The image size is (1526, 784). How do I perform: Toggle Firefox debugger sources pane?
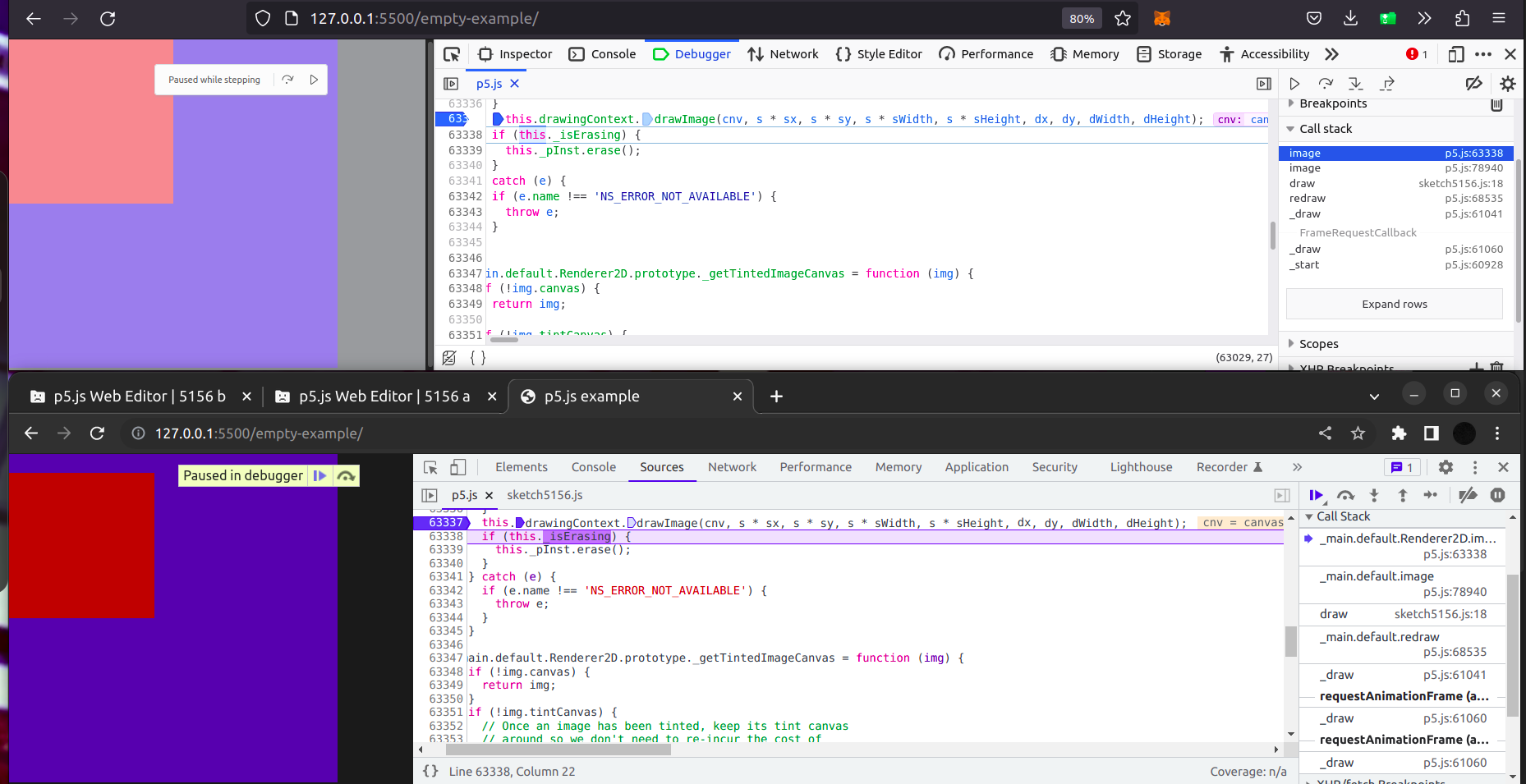point(451,84)
